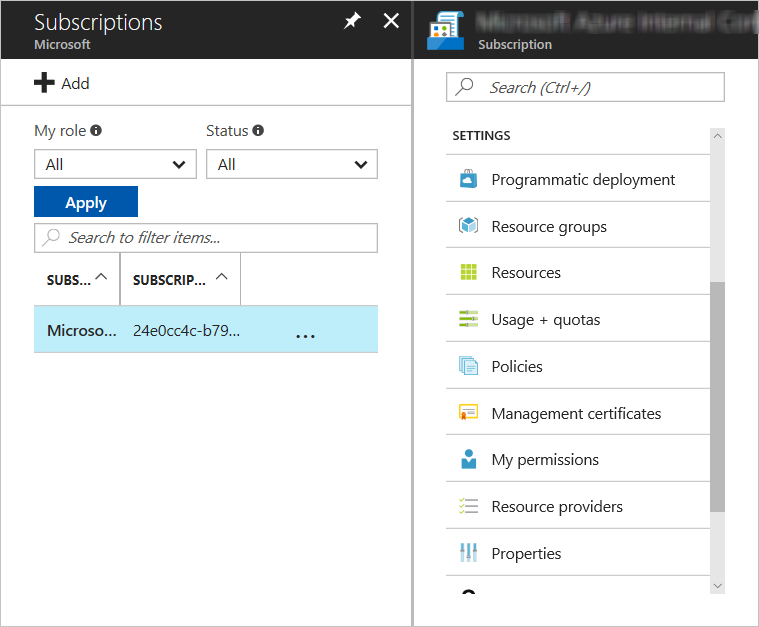Open Policies

coord(578,366)
